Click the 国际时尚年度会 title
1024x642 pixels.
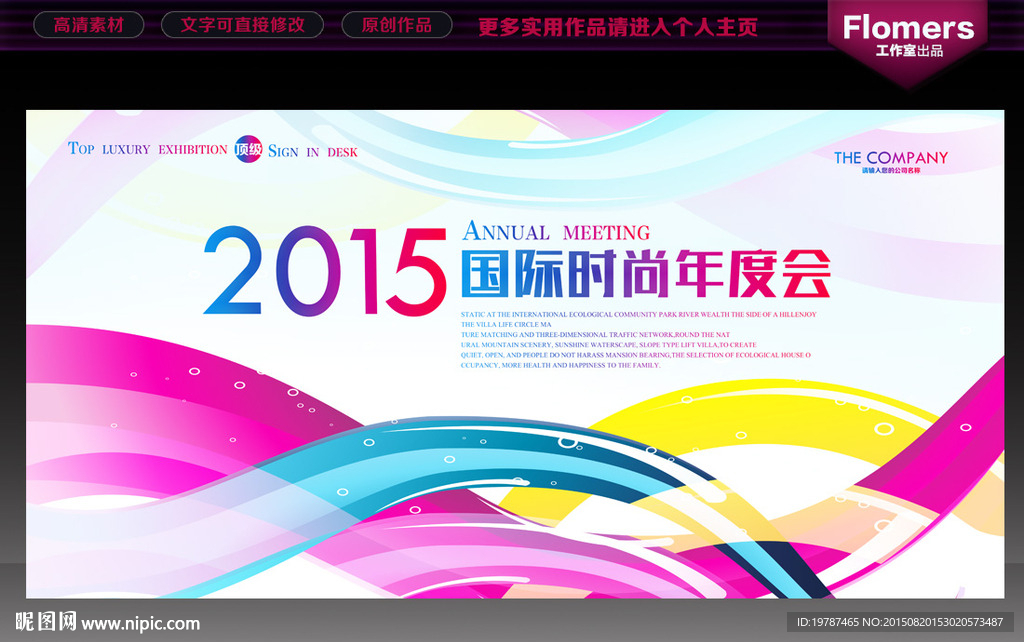pyautogui.click(x=645, y=274)
